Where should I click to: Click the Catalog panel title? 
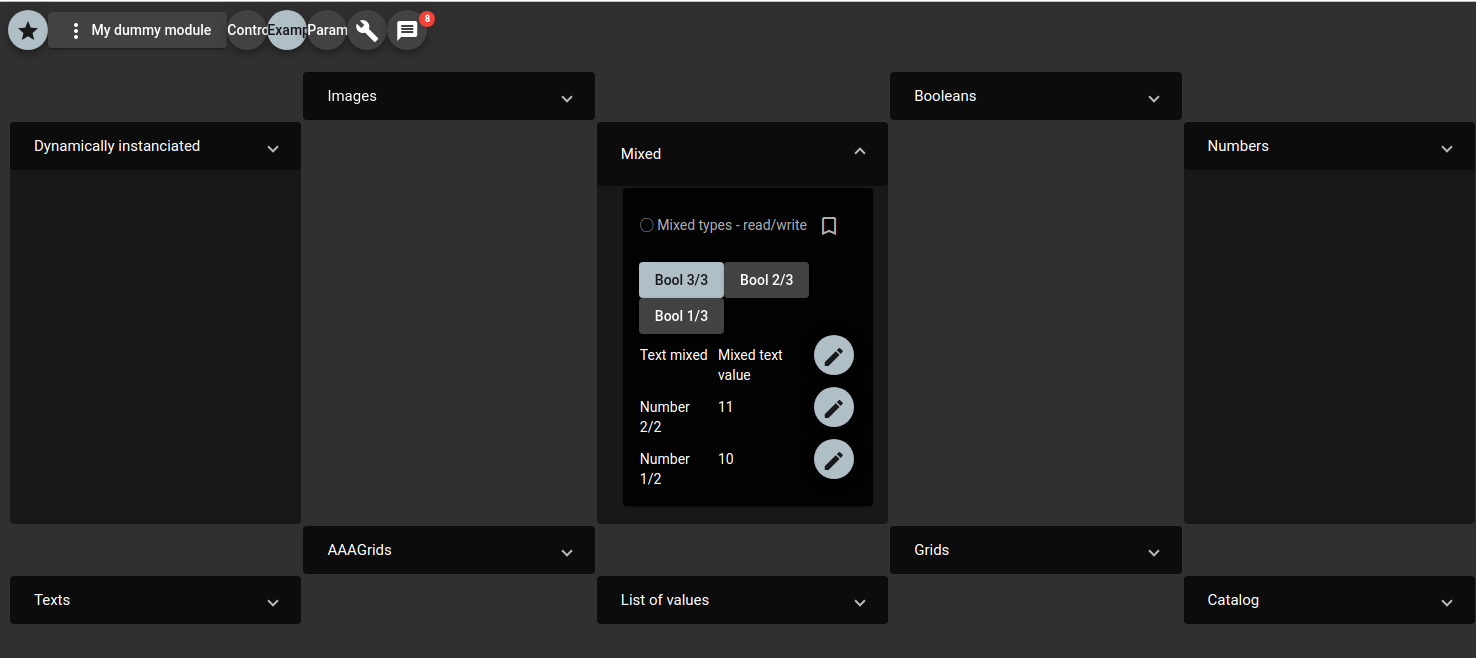[x=1233, y=600]
